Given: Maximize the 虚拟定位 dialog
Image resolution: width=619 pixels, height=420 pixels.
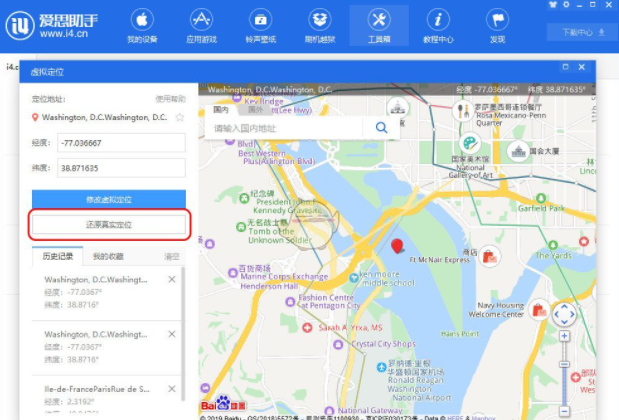Looking at the screenshot, I should (x=565, y=67).
